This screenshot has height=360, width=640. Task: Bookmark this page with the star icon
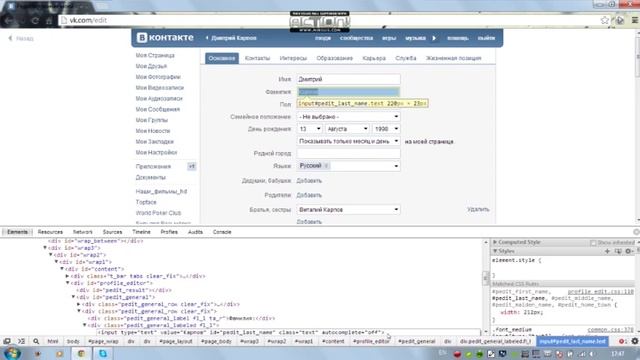coord(604,20)
